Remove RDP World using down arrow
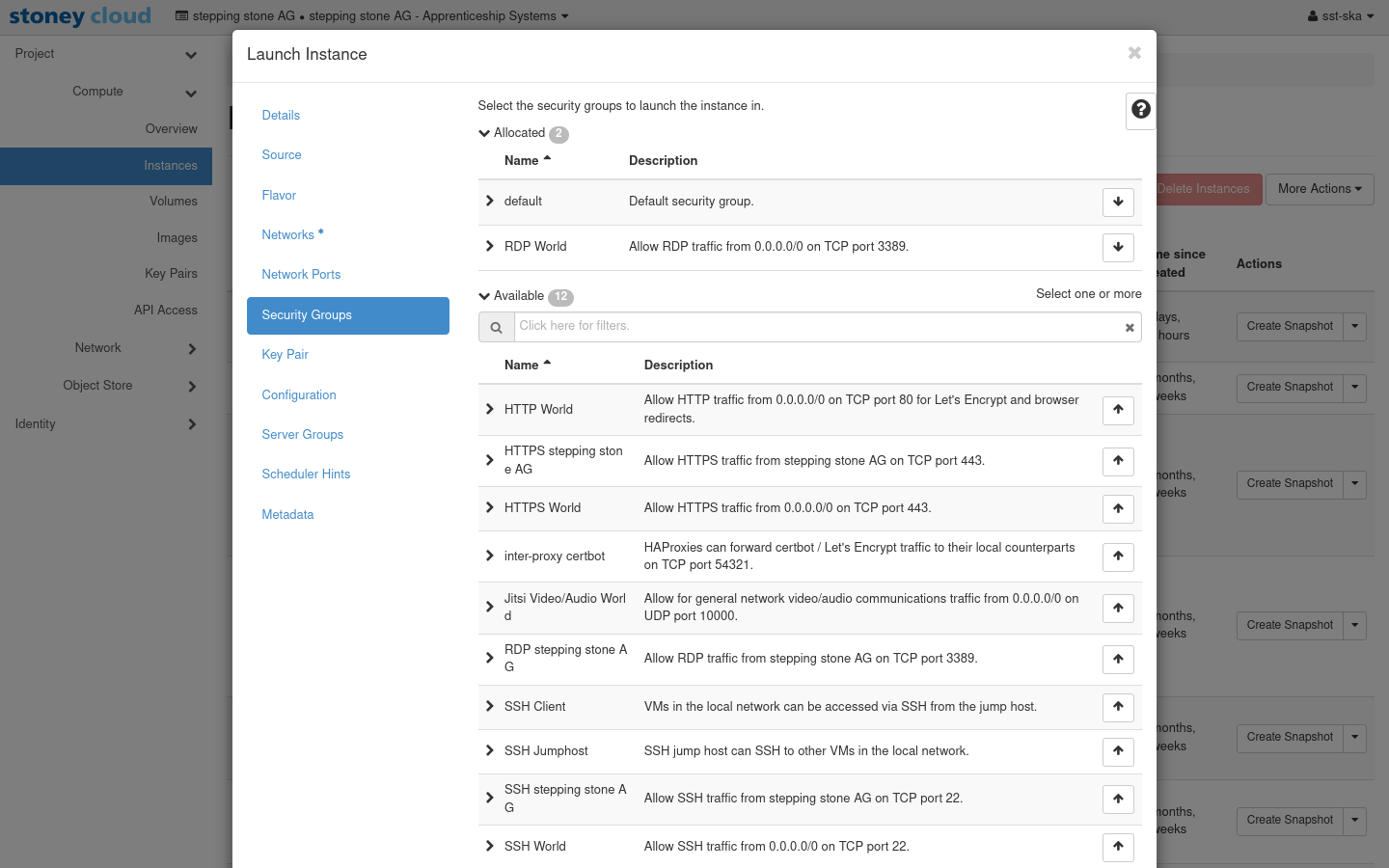Screen dimensions: 1389x868 1117,247
